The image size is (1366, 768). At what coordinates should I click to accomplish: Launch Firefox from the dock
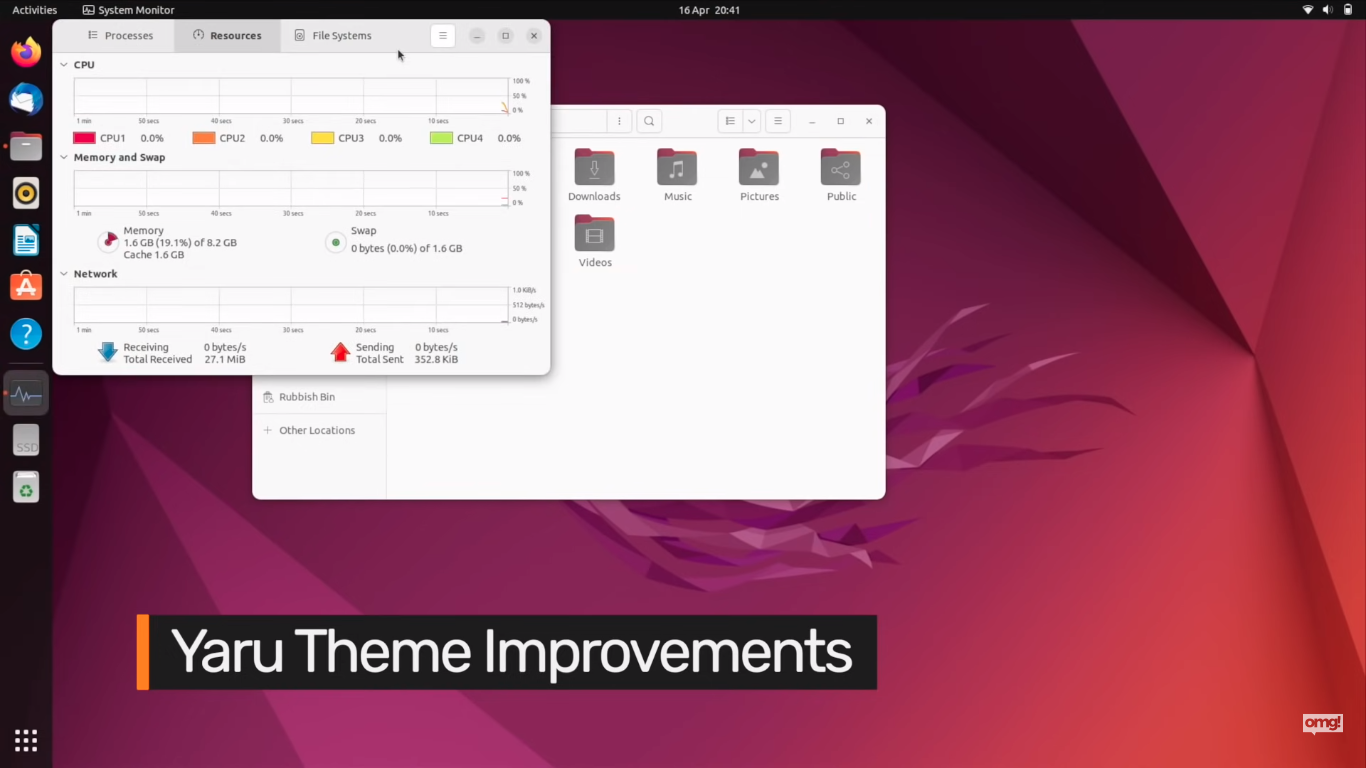(x=26, y=51)
